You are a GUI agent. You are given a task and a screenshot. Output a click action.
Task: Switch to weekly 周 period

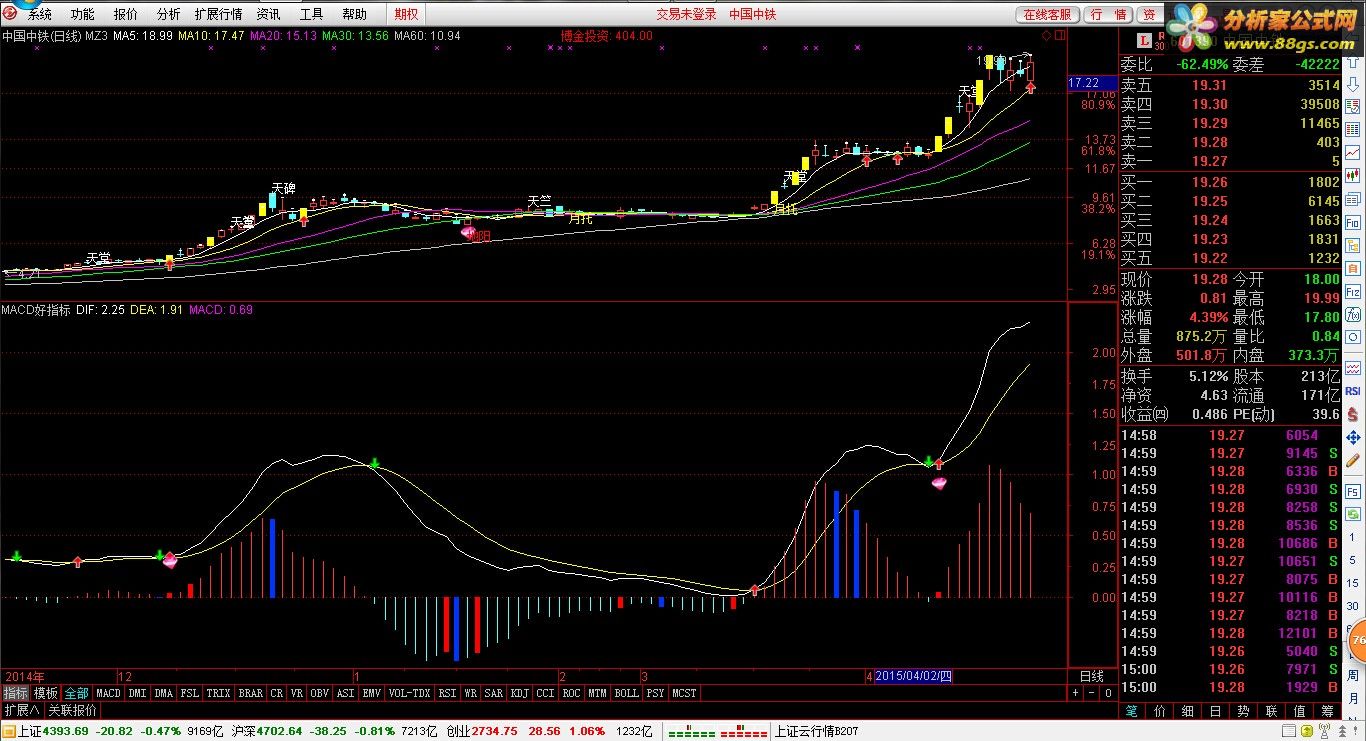pos(1353,675)
